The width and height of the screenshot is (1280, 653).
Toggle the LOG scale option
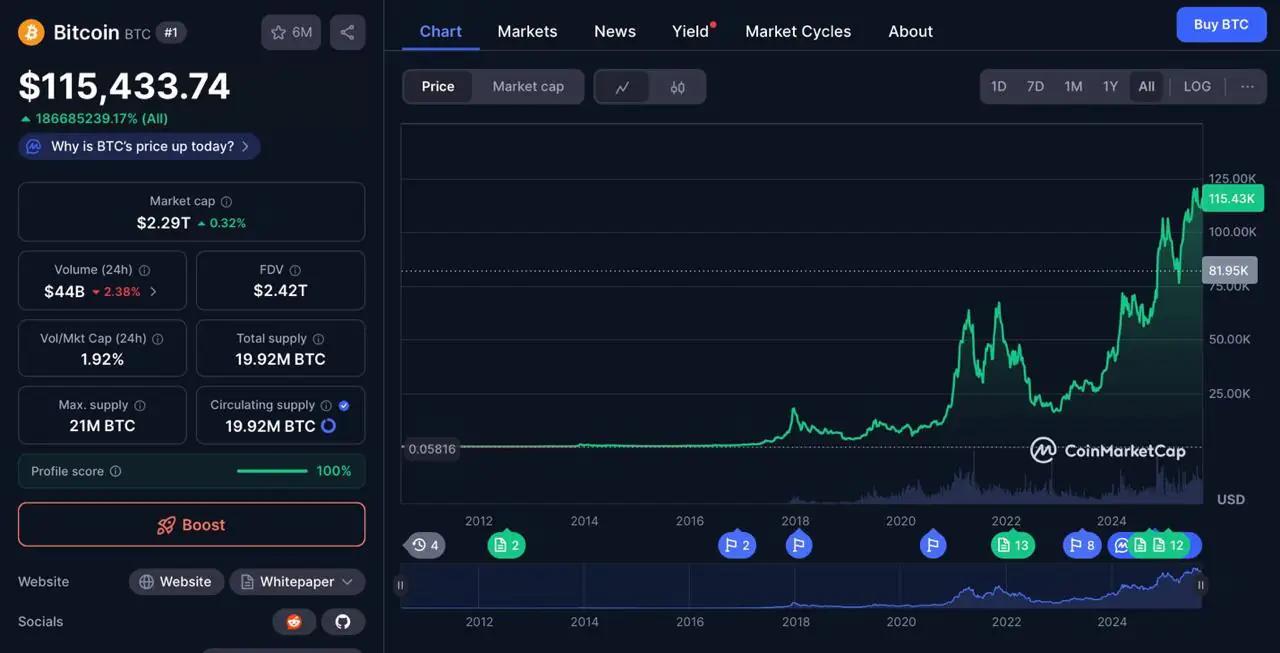tap(1197, 87)
